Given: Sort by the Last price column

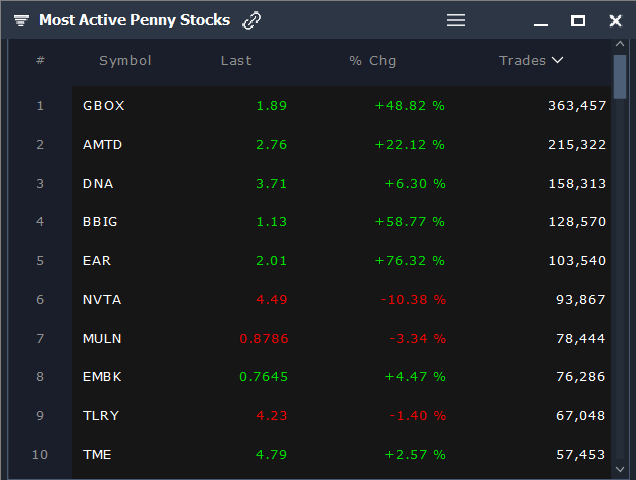Looking at the screenshot, I should (x=236, y=60).
